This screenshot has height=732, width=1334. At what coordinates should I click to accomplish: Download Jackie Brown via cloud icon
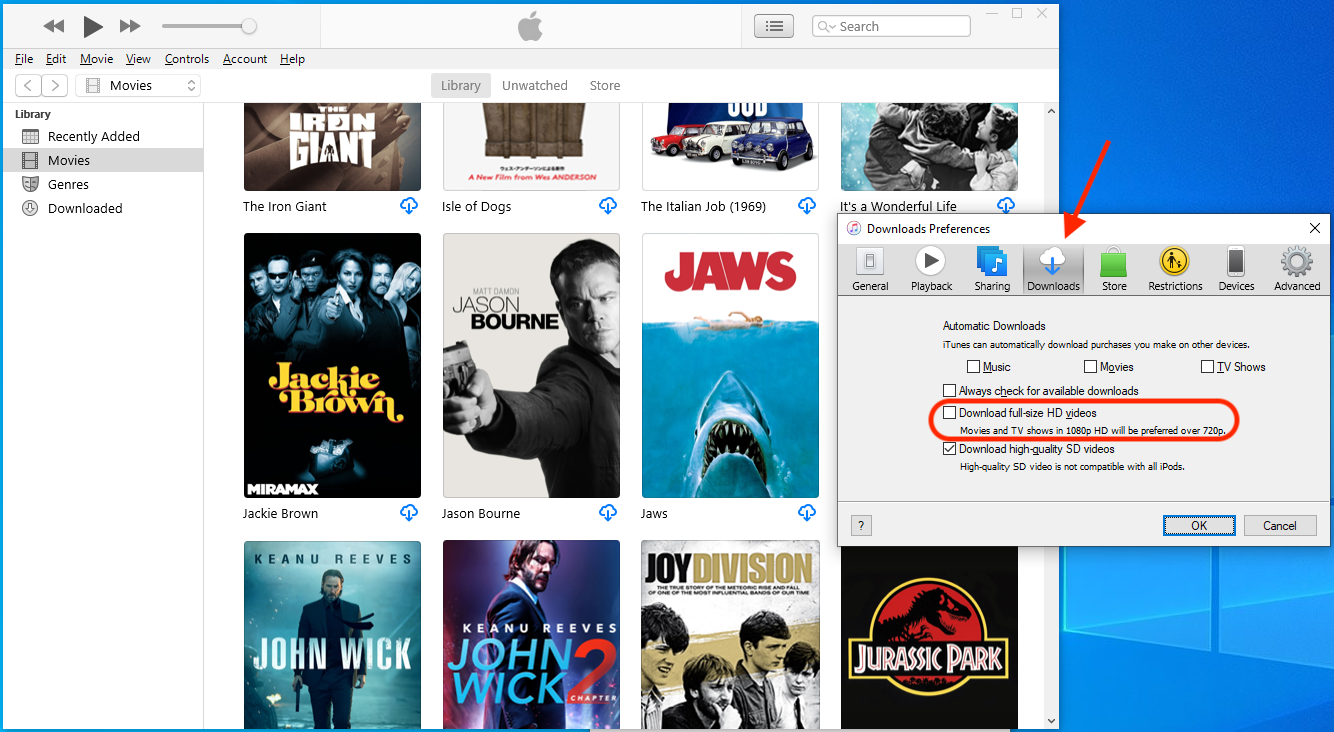click(408, 513)
